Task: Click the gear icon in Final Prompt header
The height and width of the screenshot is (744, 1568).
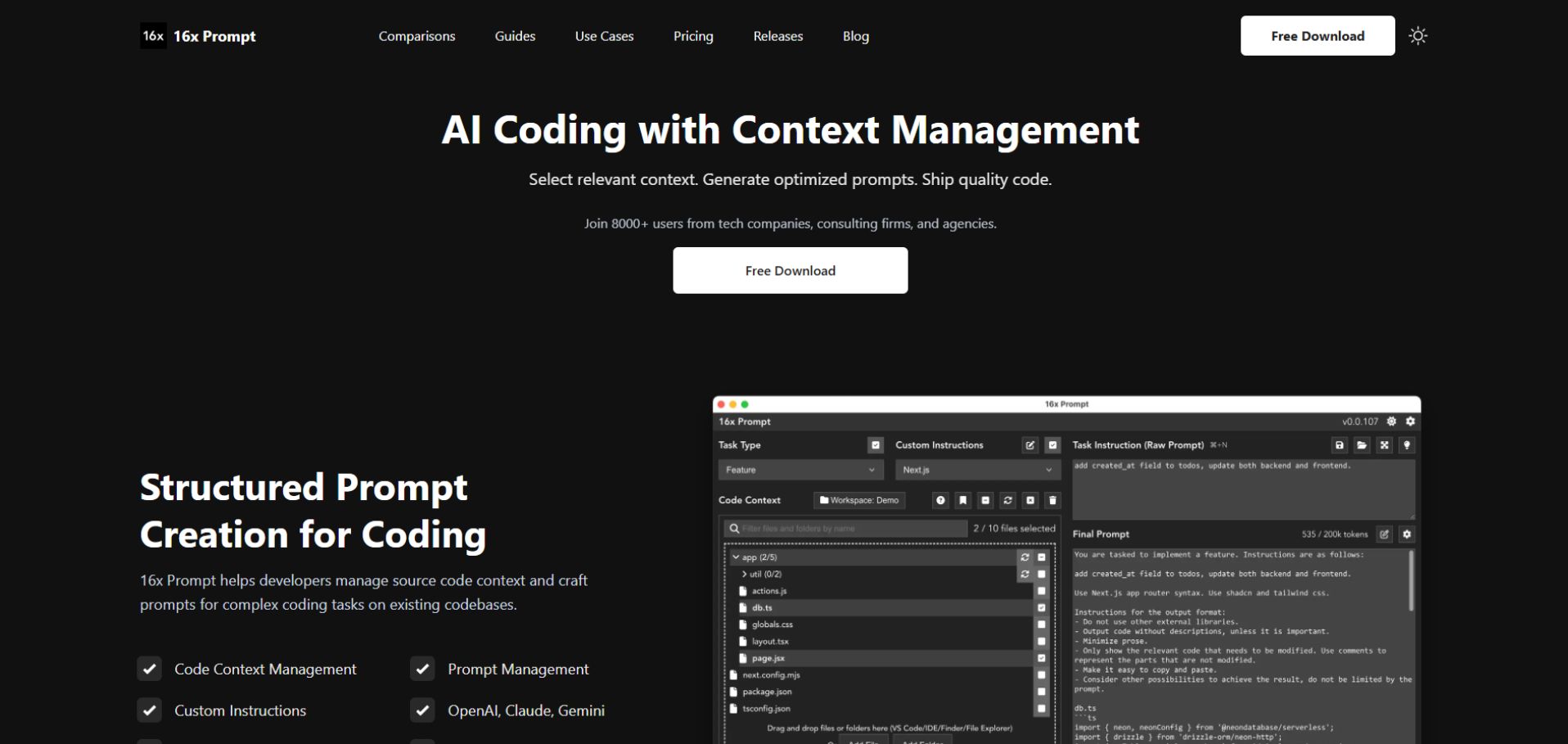Action: pos(1407,534)
